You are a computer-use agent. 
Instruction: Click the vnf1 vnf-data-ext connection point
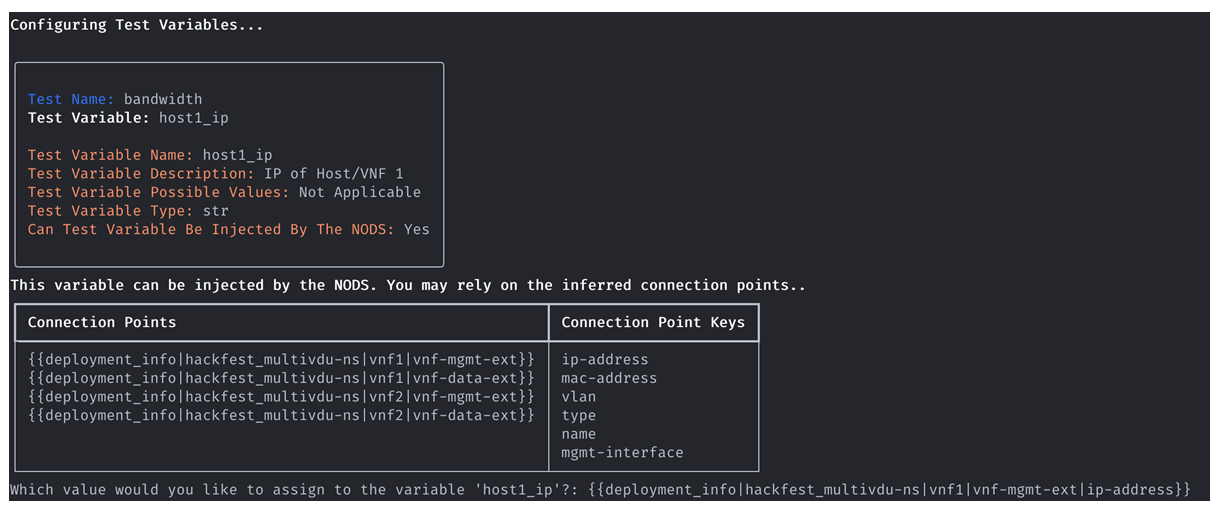pos(282,378)
